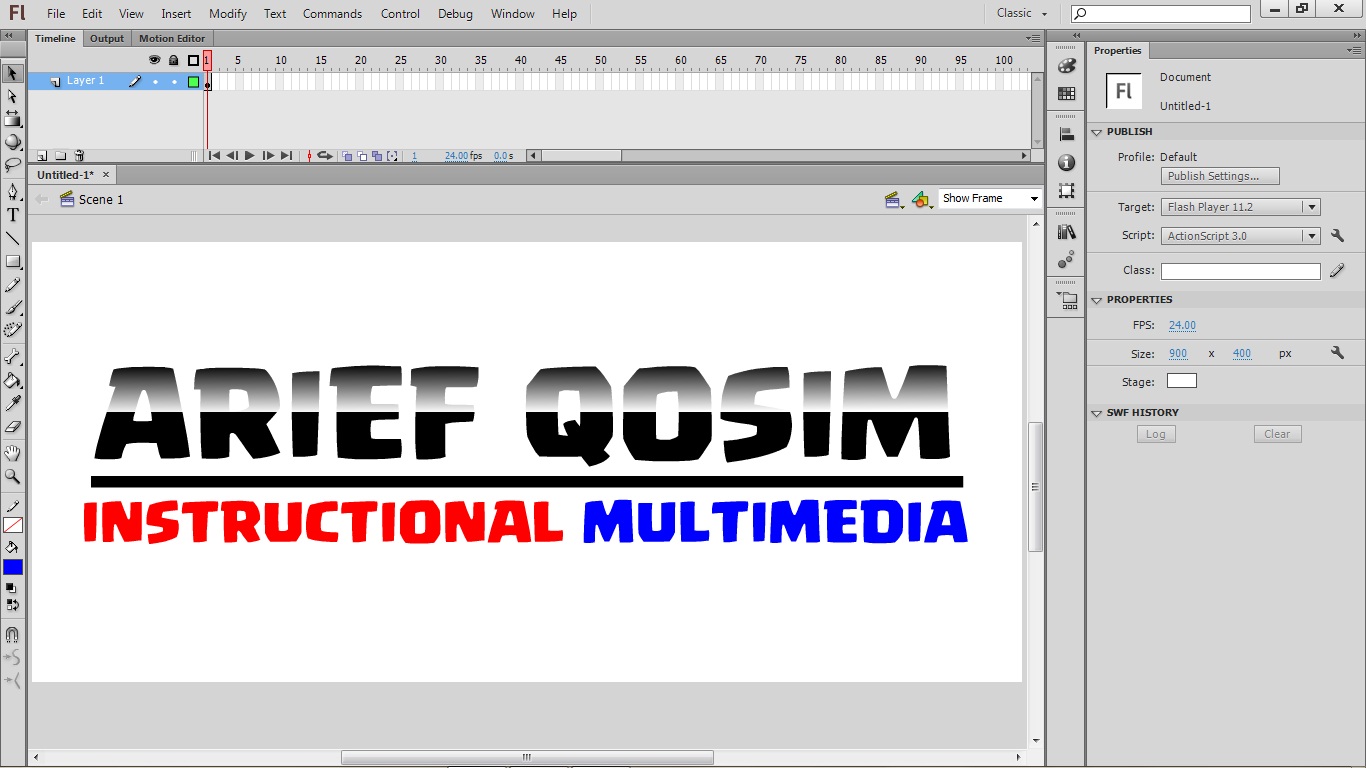Select the Free Transform tool
Image resolution: width=1366 pixels, height=768 pixels.
pos(13,119)
